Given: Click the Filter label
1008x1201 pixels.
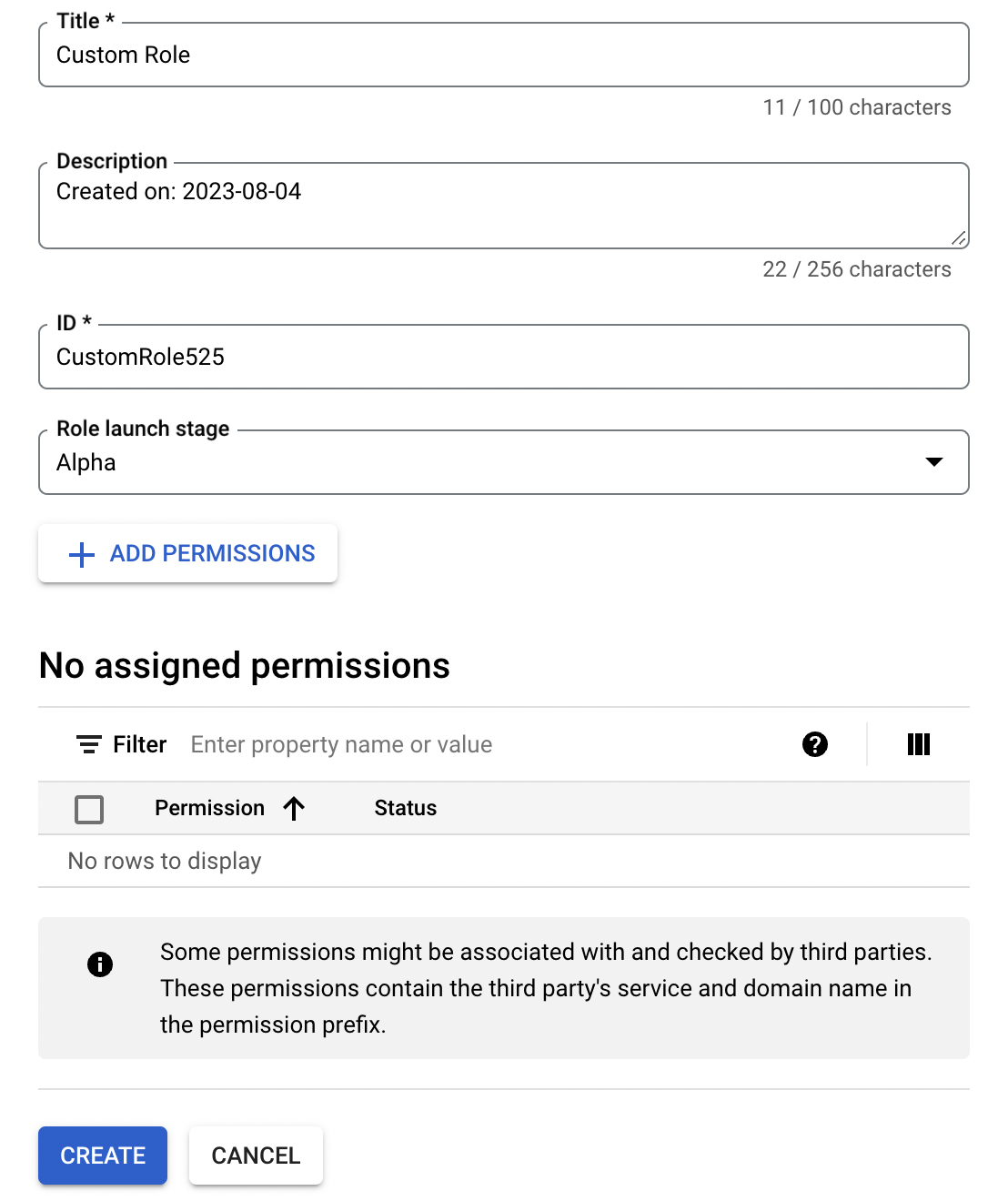Looking at the screenshot, I should [x=140, y=744].
